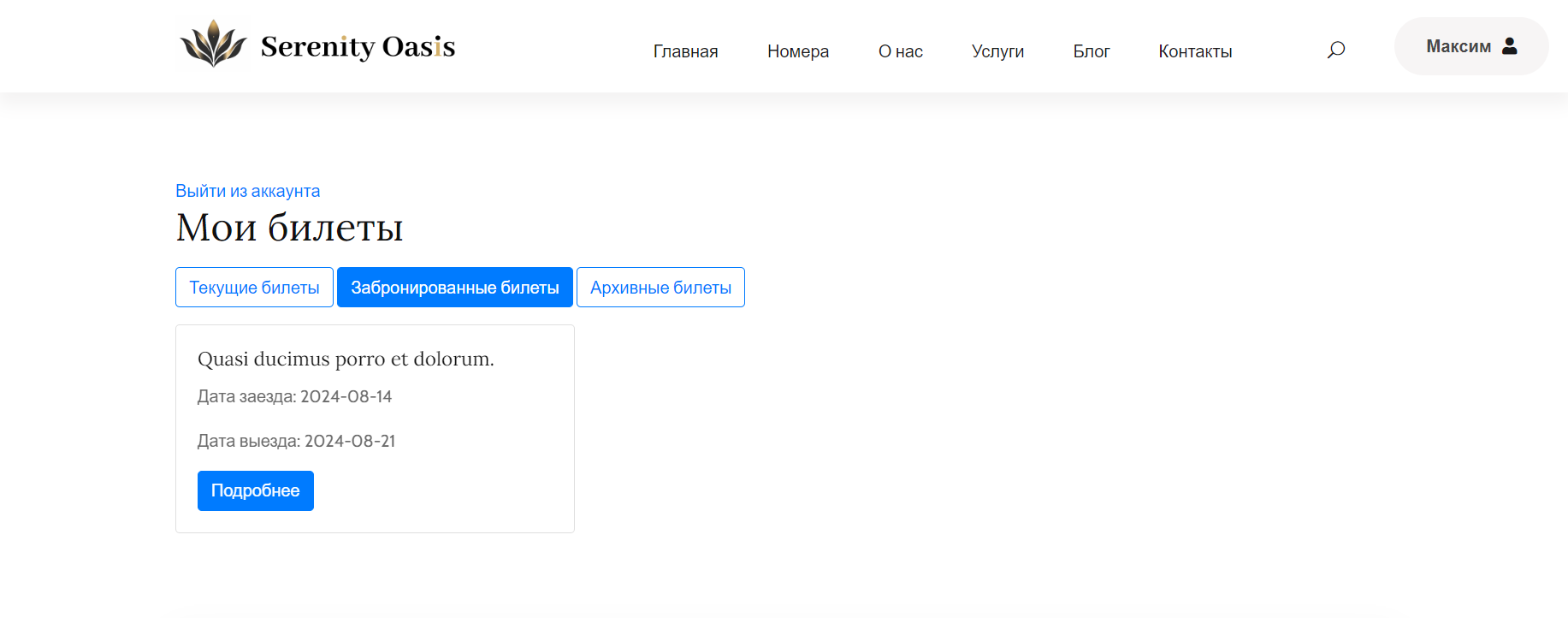This screenshot has width=1568, height=618.
Task: Navigate to О нас
Action: [900, 51]
